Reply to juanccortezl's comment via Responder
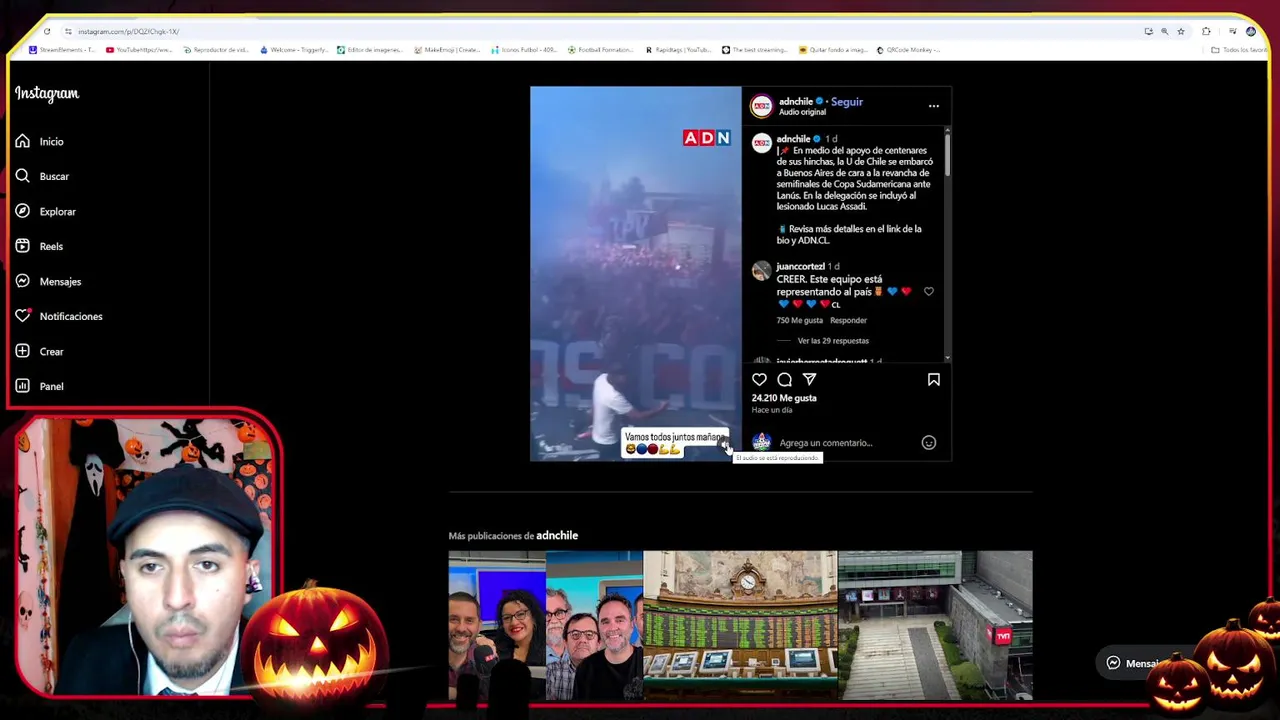Viewport: 1280px width, 720px height. click(x=848, y=321)
